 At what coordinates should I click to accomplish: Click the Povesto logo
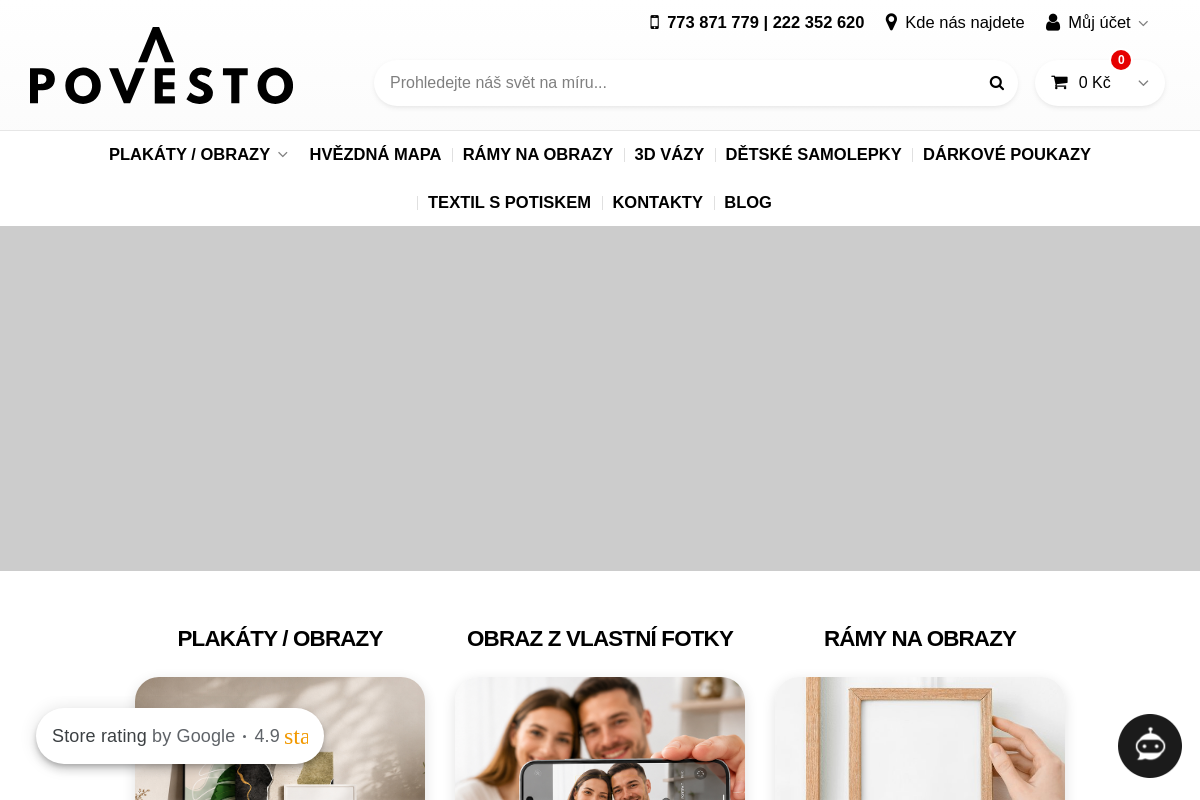click(161, 66)
